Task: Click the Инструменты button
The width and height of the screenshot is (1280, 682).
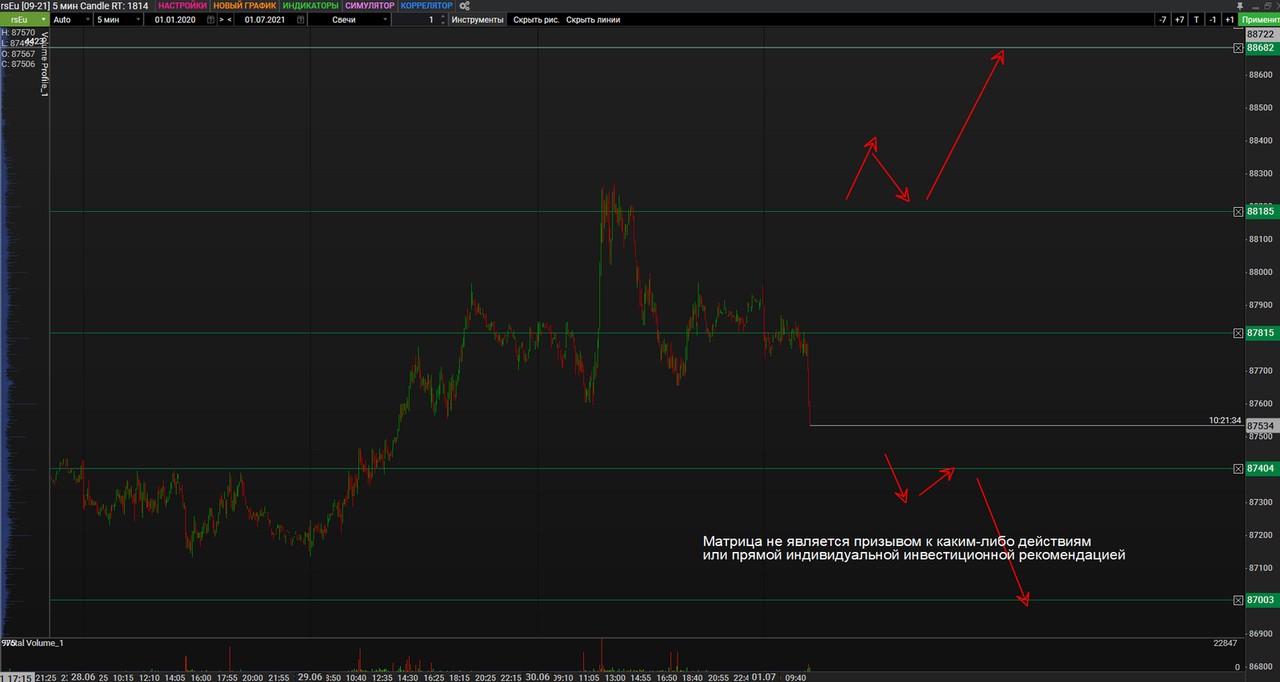Action: 478,19
